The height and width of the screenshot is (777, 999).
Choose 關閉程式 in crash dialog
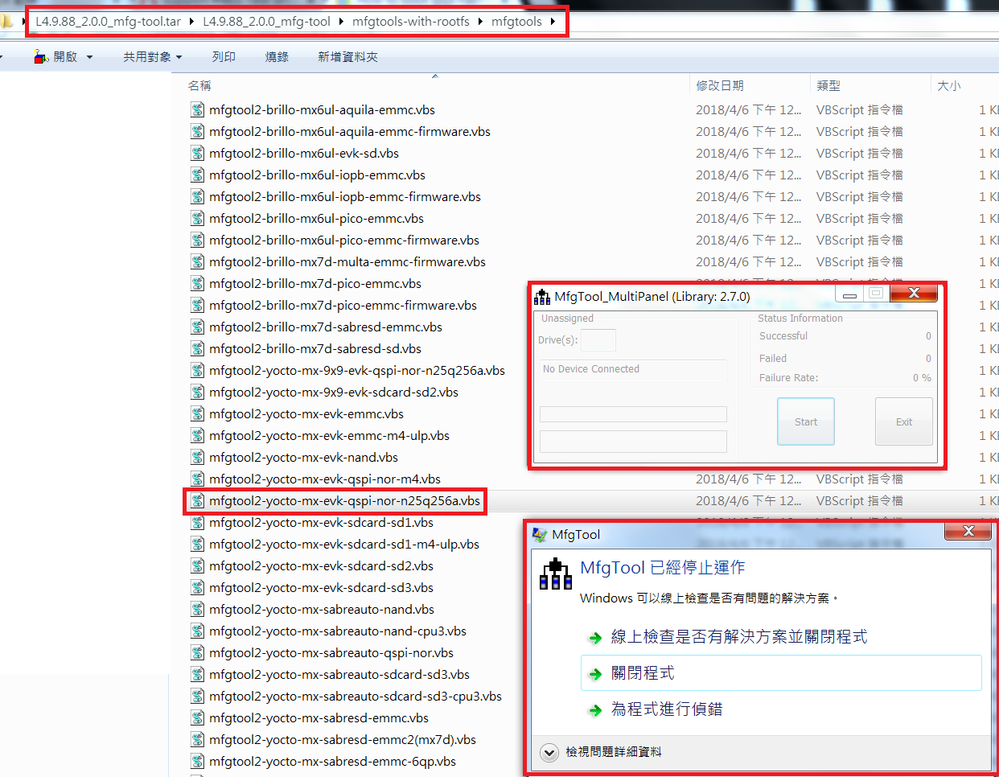(780, 673)
